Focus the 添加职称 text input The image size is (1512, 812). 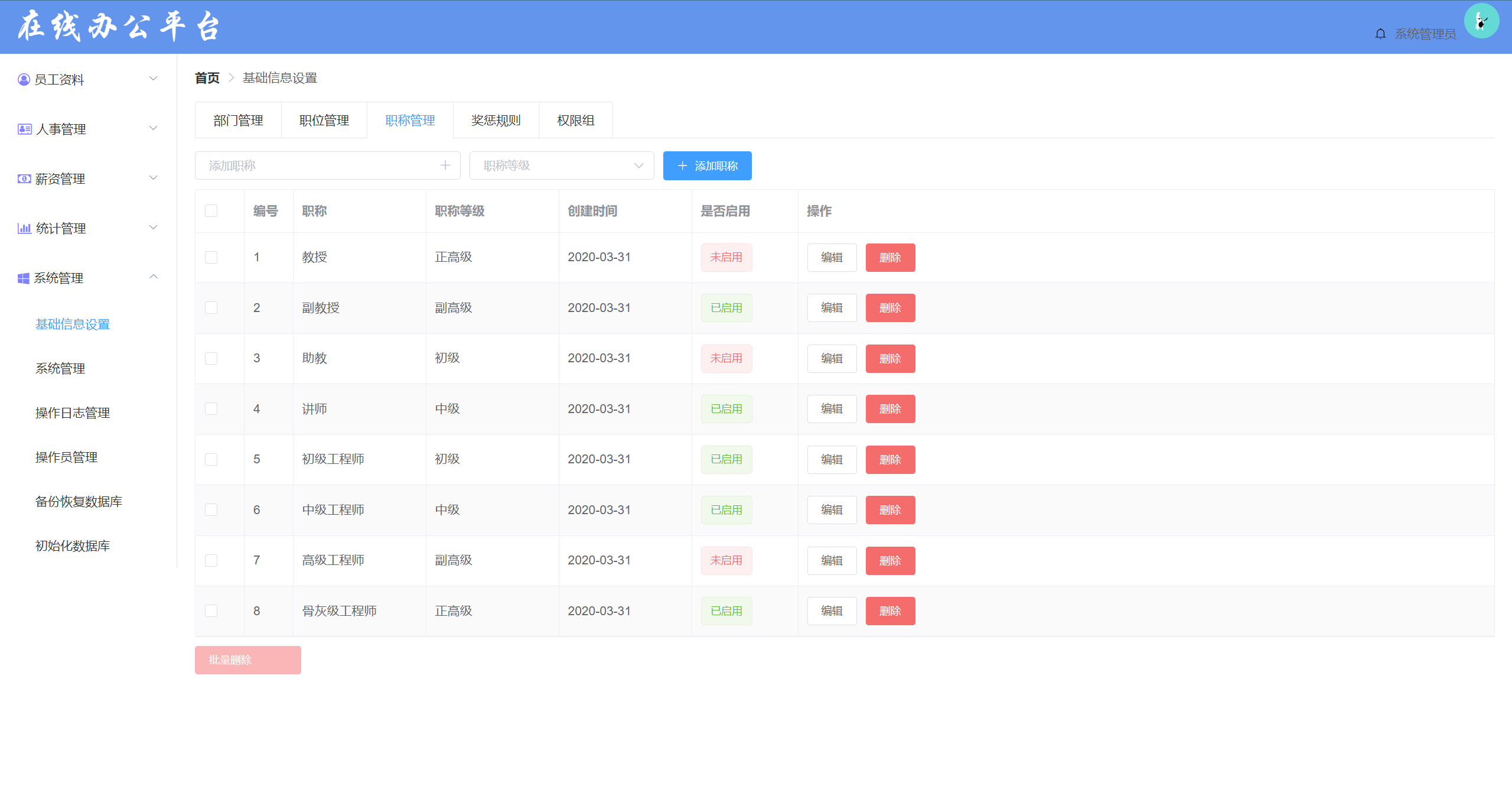(319, 165)
